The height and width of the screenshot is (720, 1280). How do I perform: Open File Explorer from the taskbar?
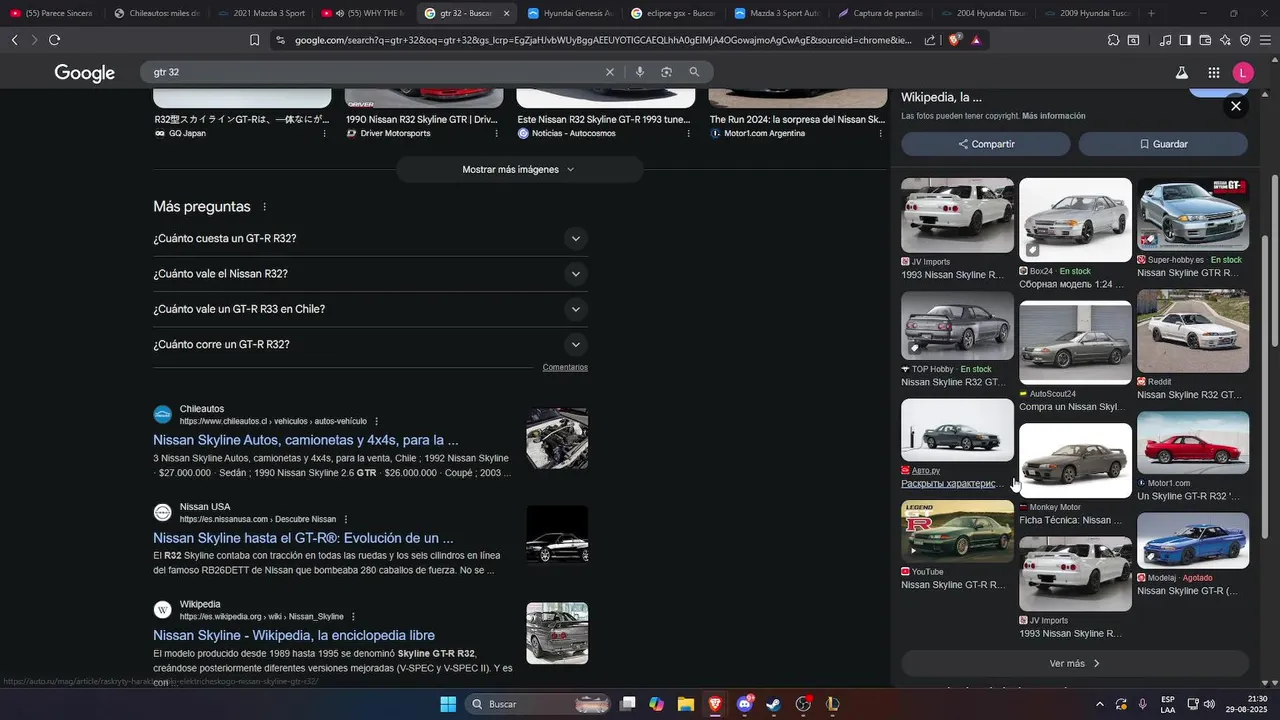[x=685, y=704]
